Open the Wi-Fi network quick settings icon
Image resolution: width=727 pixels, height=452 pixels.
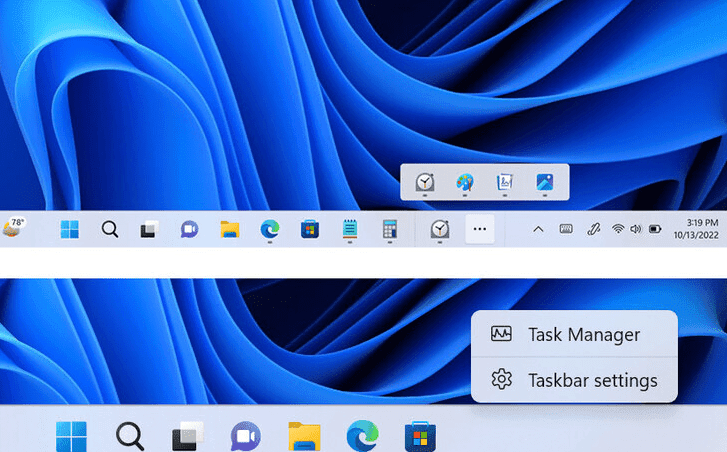click(x=618, y=229)
